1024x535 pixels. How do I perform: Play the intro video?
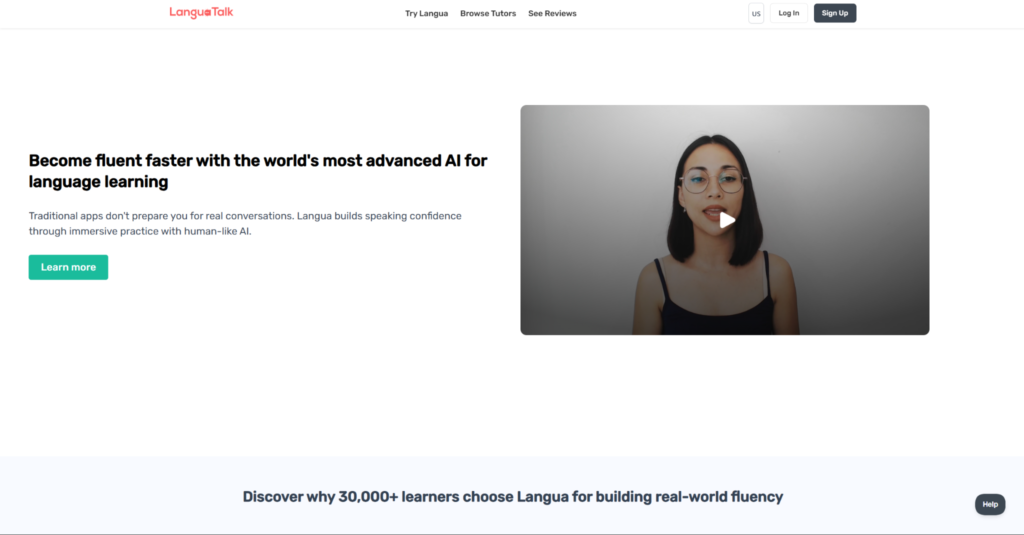pos(726,220)
